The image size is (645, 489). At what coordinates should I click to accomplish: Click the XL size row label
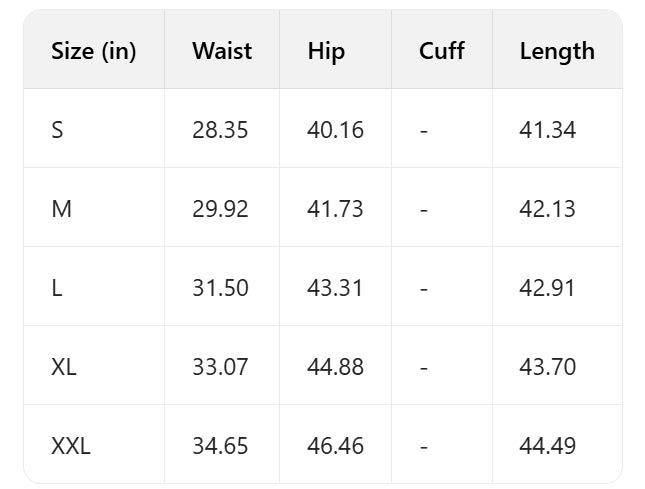coord(64,367)
